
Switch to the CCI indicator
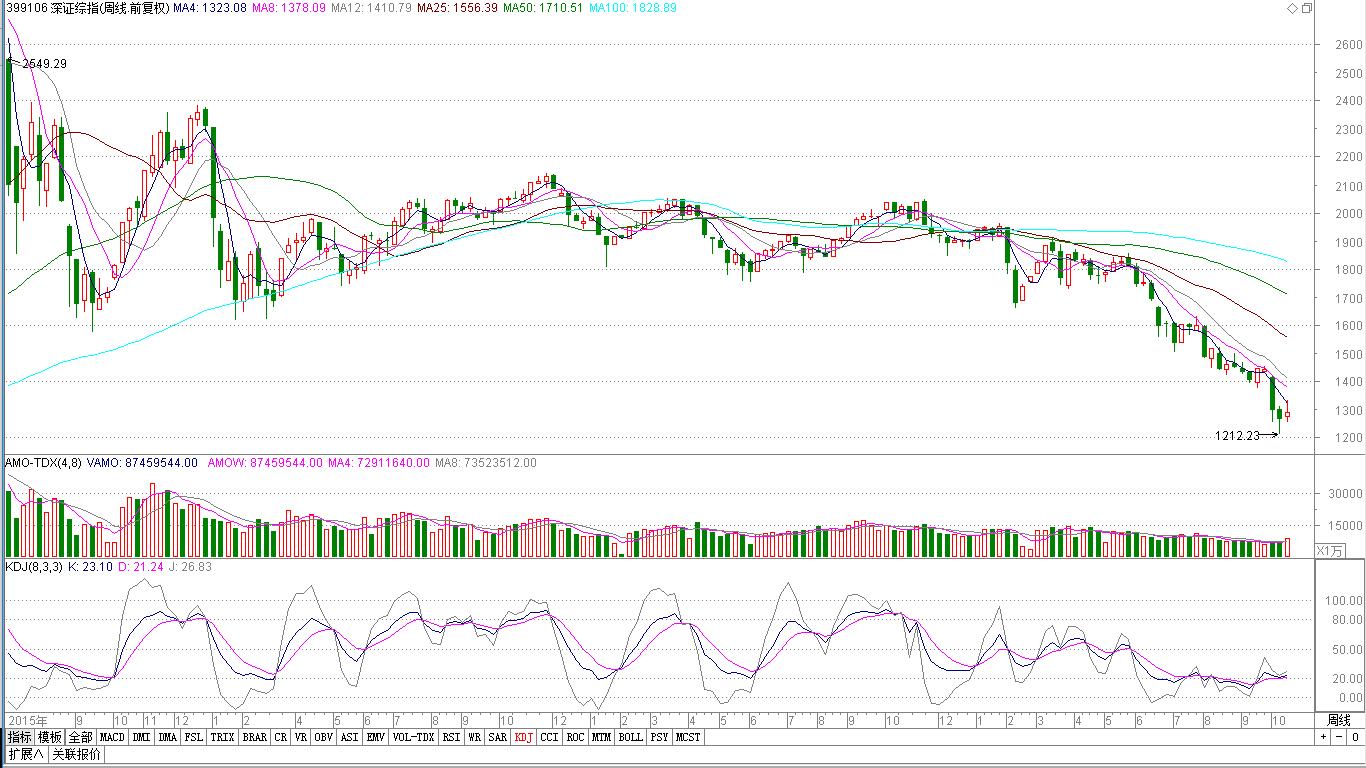tap(550, 737)
